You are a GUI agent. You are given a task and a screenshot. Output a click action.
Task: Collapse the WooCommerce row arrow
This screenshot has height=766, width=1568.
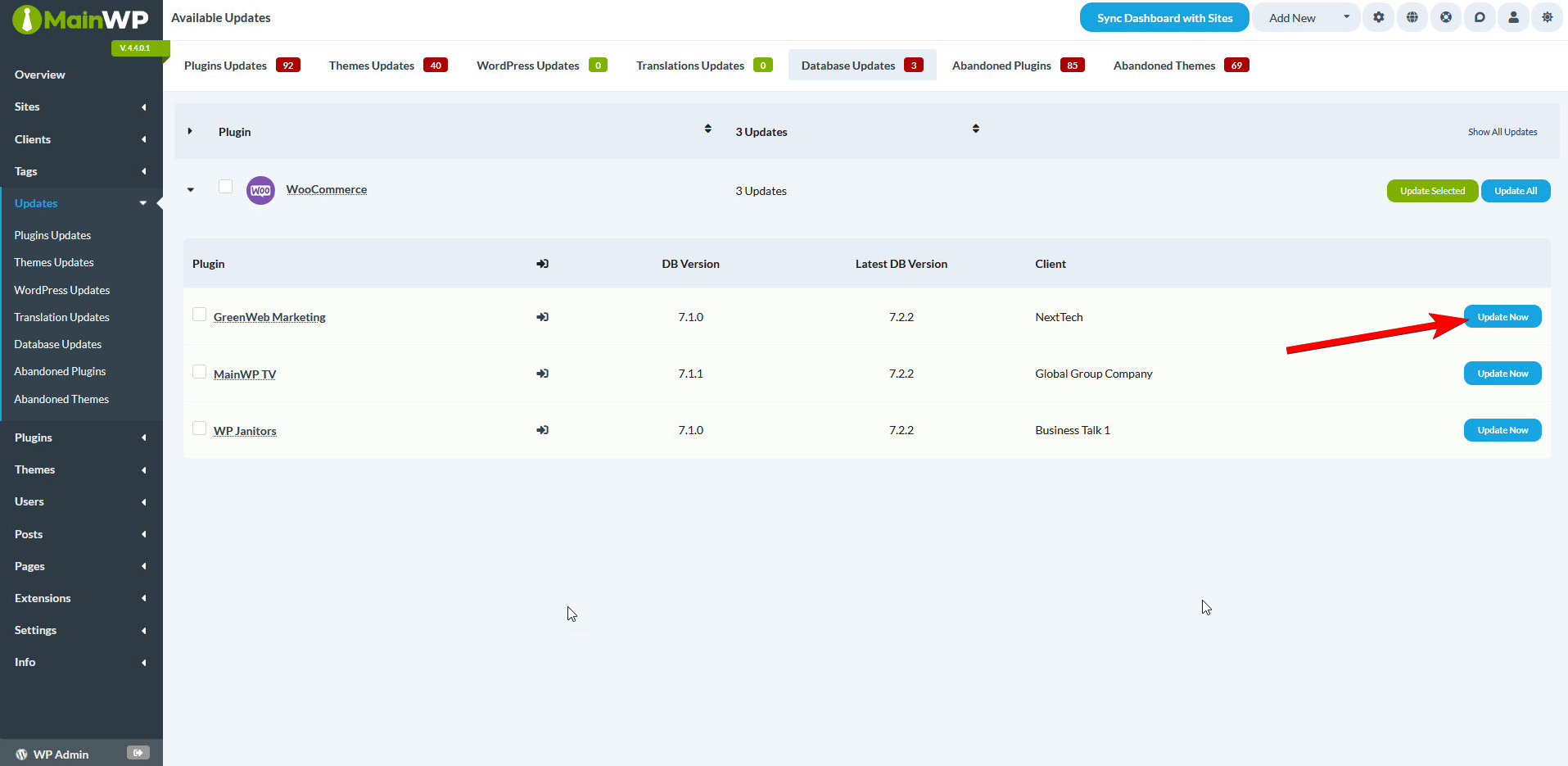point(190,190)
